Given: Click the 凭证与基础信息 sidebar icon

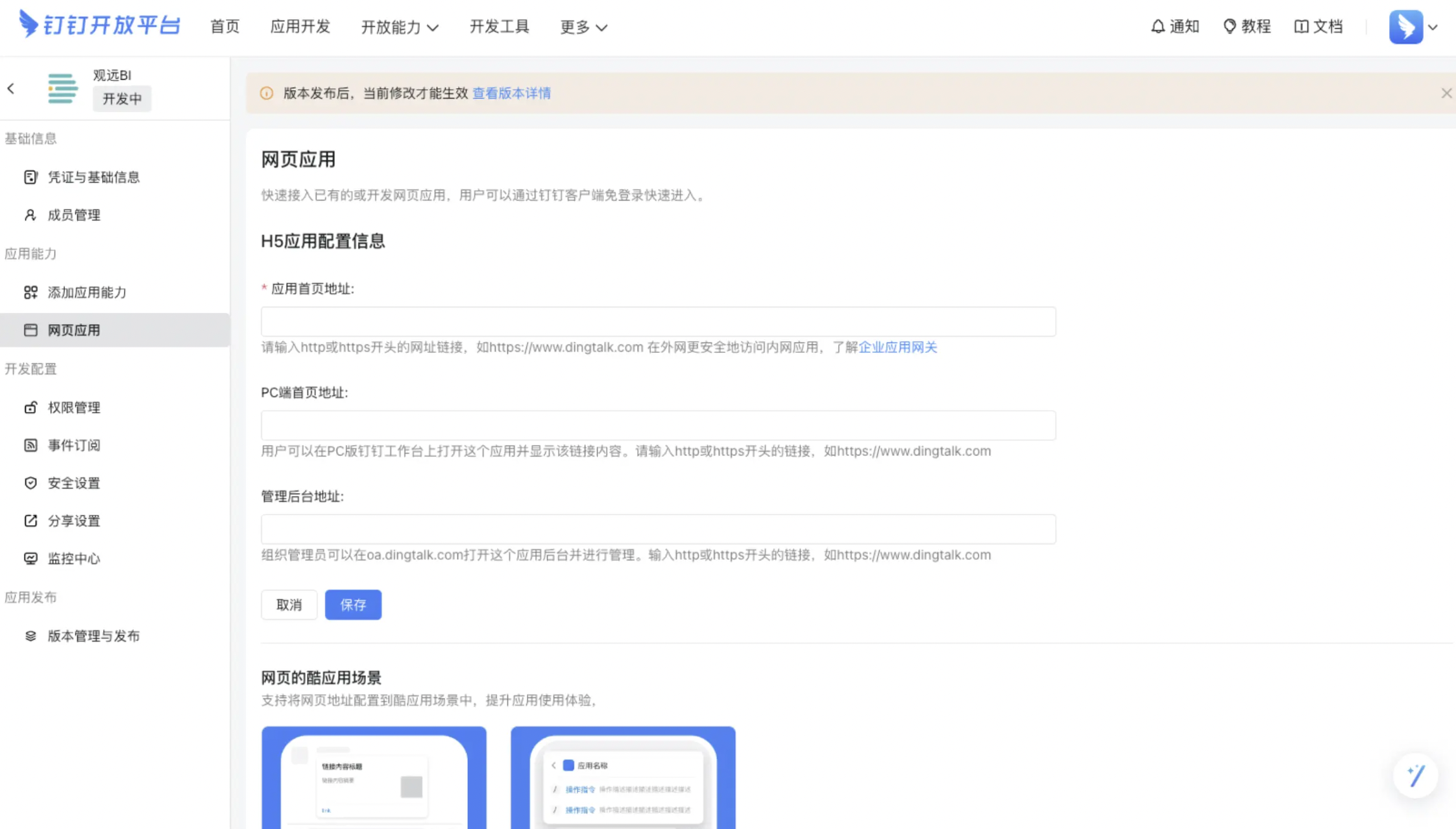Looking at the screenshot, I should pos(30,177).
